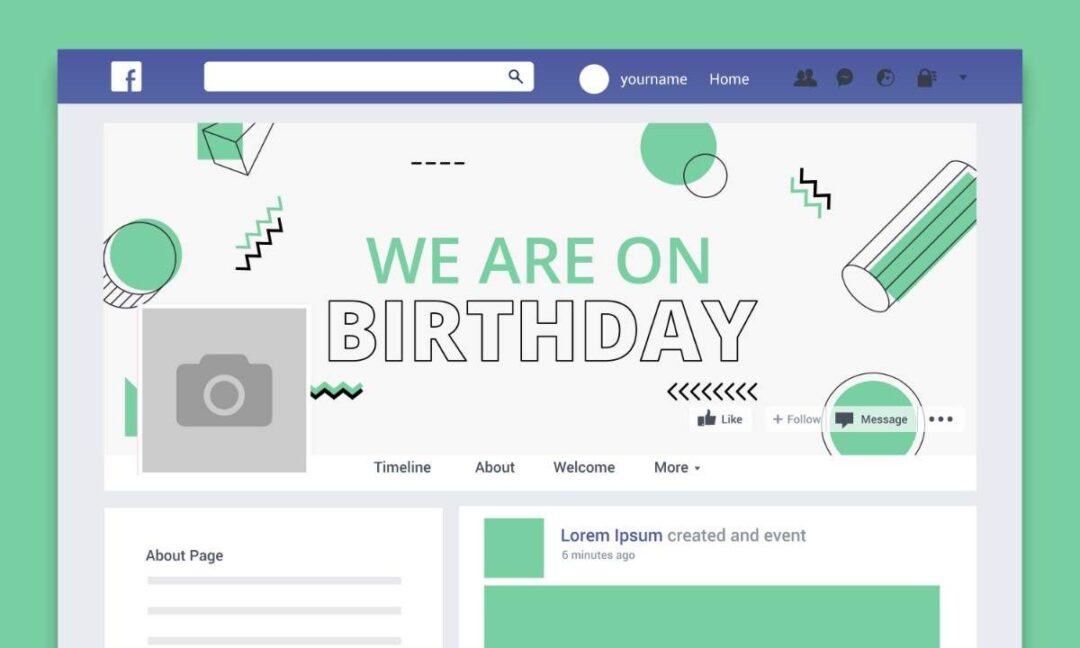Expand the More dropdown tab
The width and height of the screenshot is (1080, 648).
pos(677,468)
